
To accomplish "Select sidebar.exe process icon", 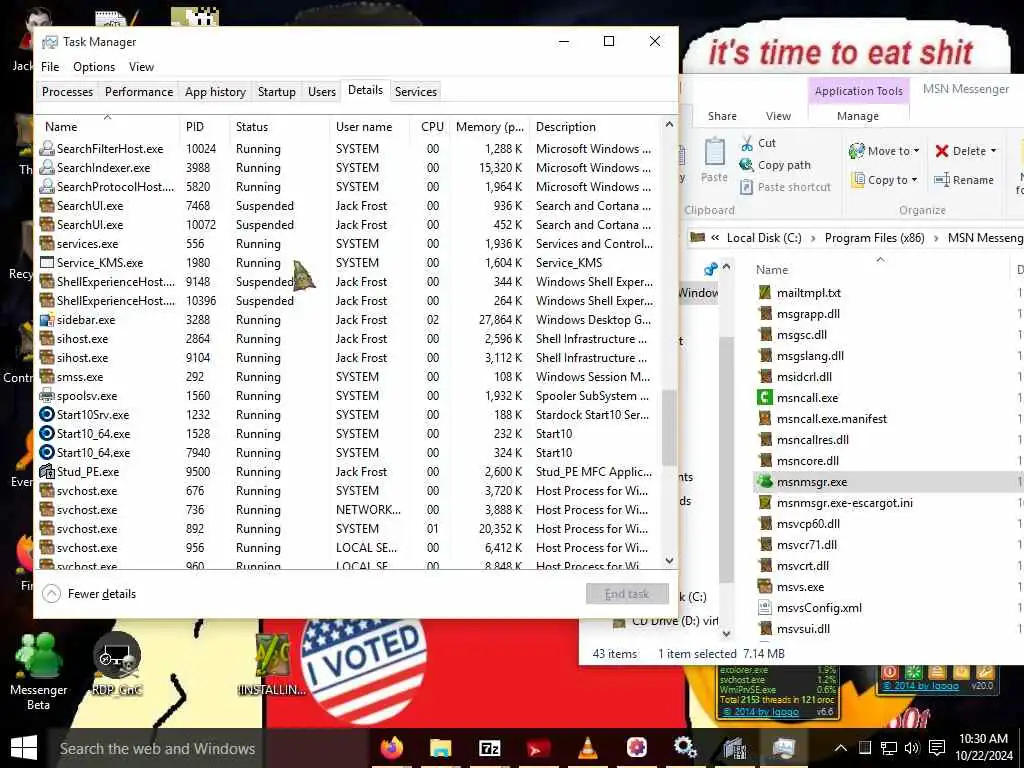I will [46, 320].
